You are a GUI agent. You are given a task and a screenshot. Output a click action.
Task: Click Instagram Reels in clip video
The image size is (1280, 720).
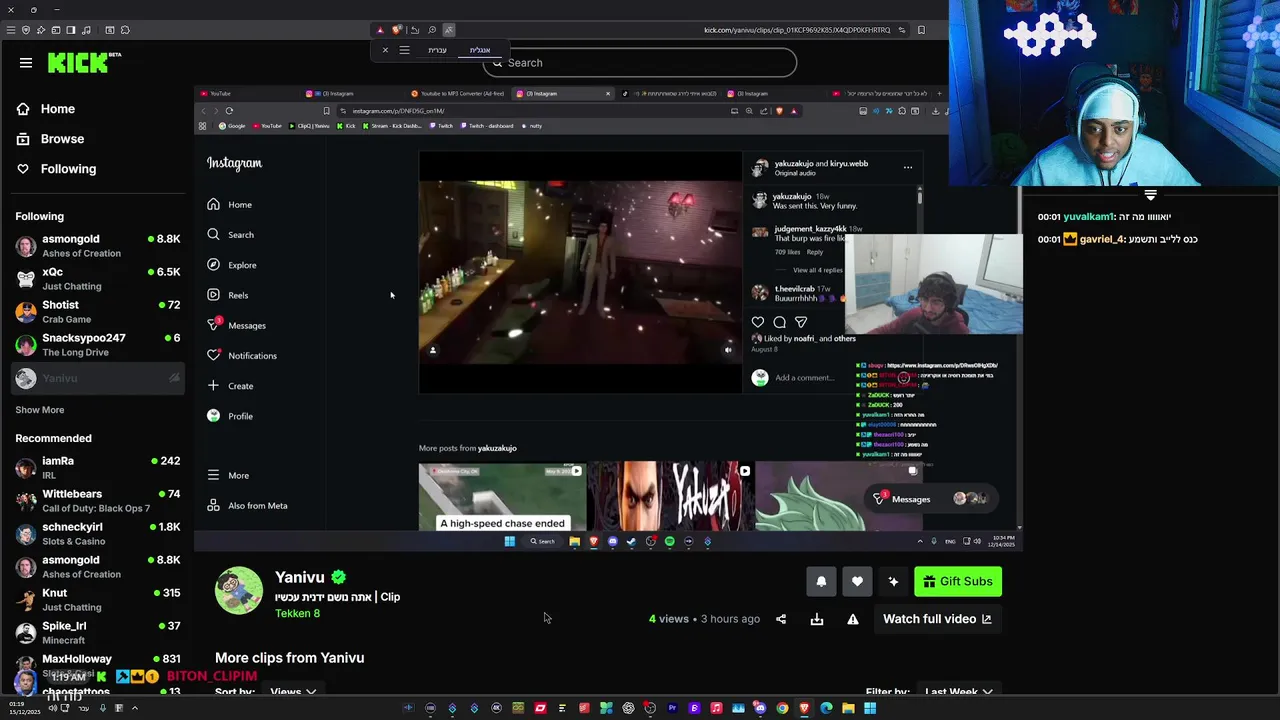tap(228, 295)
